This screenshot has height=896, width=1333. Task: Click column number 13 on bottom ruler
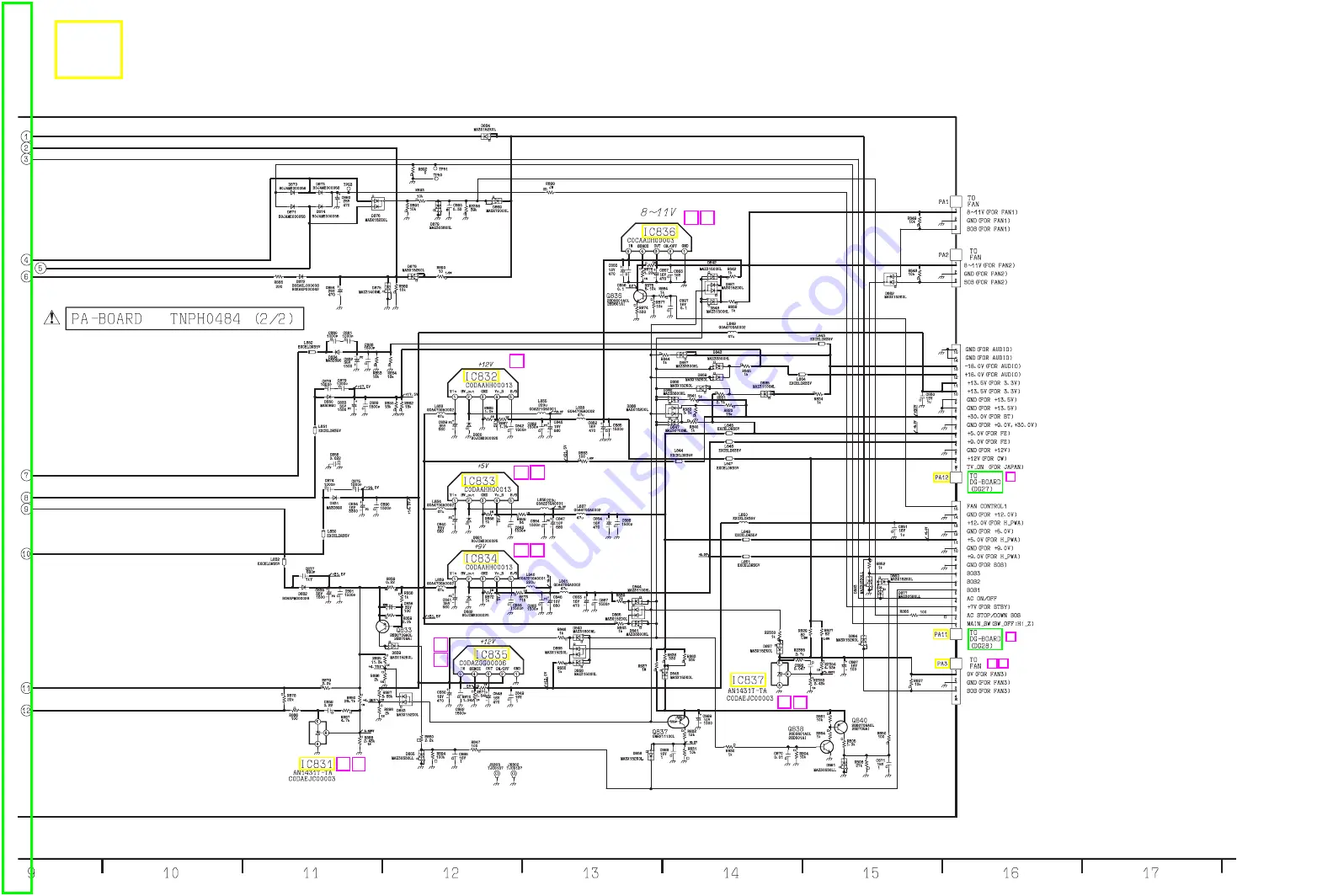[x=591, y=873]
